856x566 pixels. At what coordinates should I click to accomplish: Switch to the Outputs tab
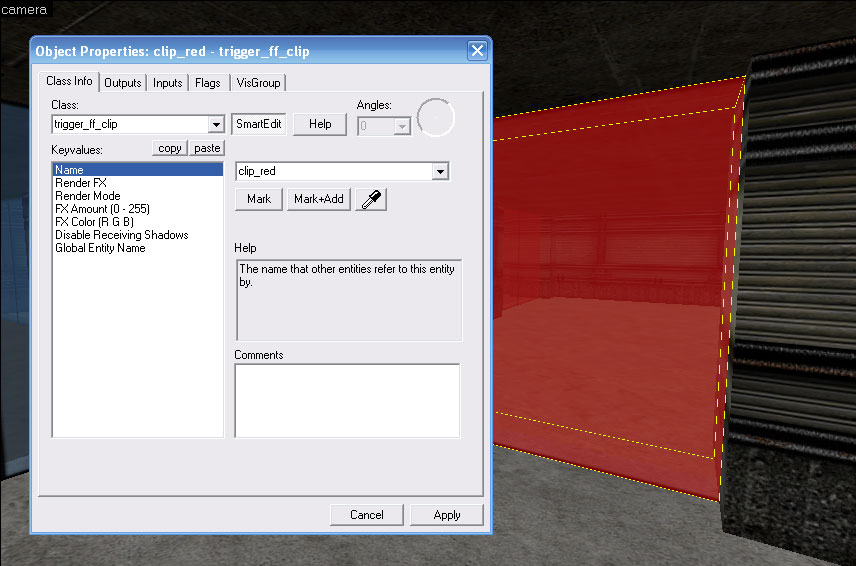tap(123, 83)
